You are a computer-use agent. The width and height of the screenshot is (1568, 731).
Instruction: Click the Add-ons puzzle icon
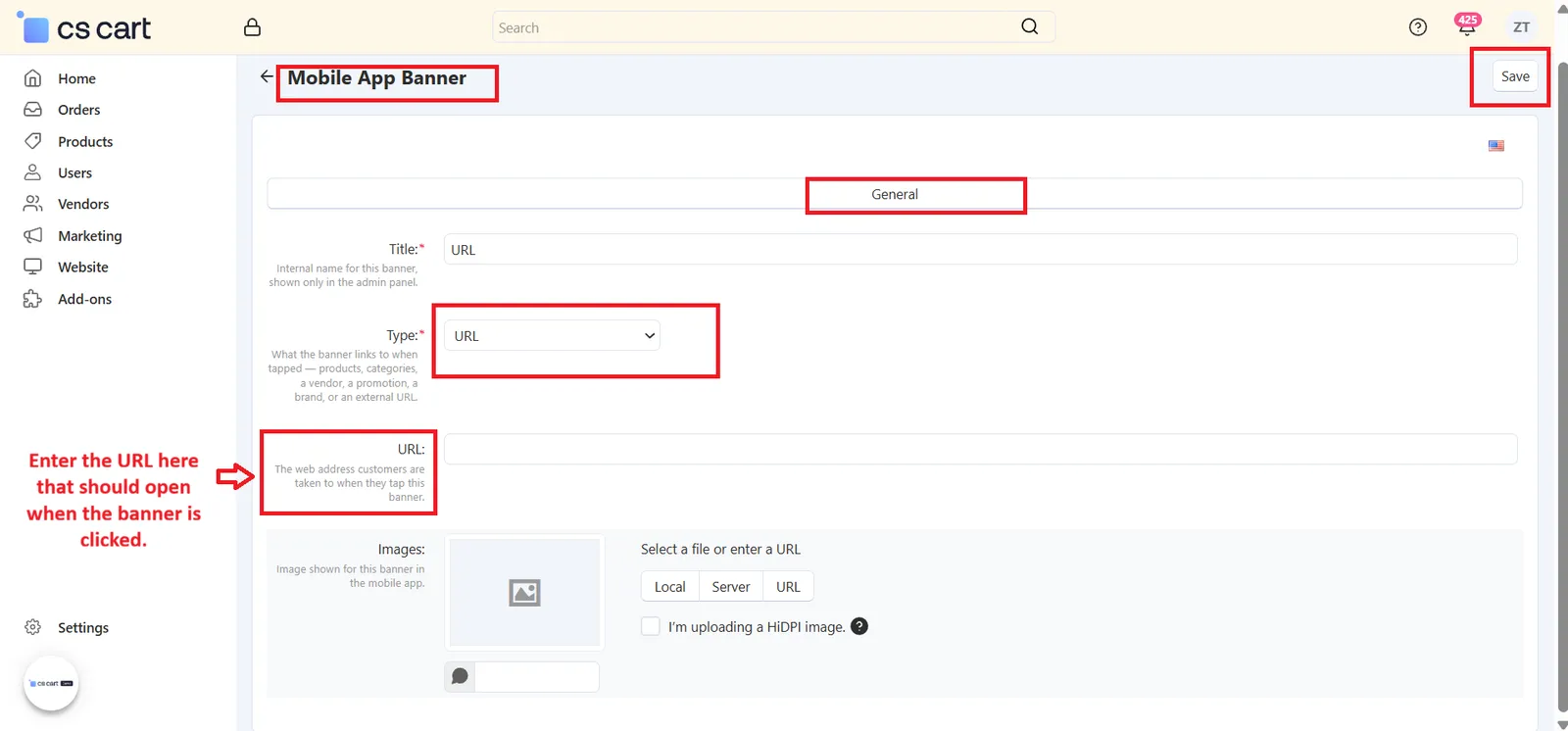coord(32,299)
